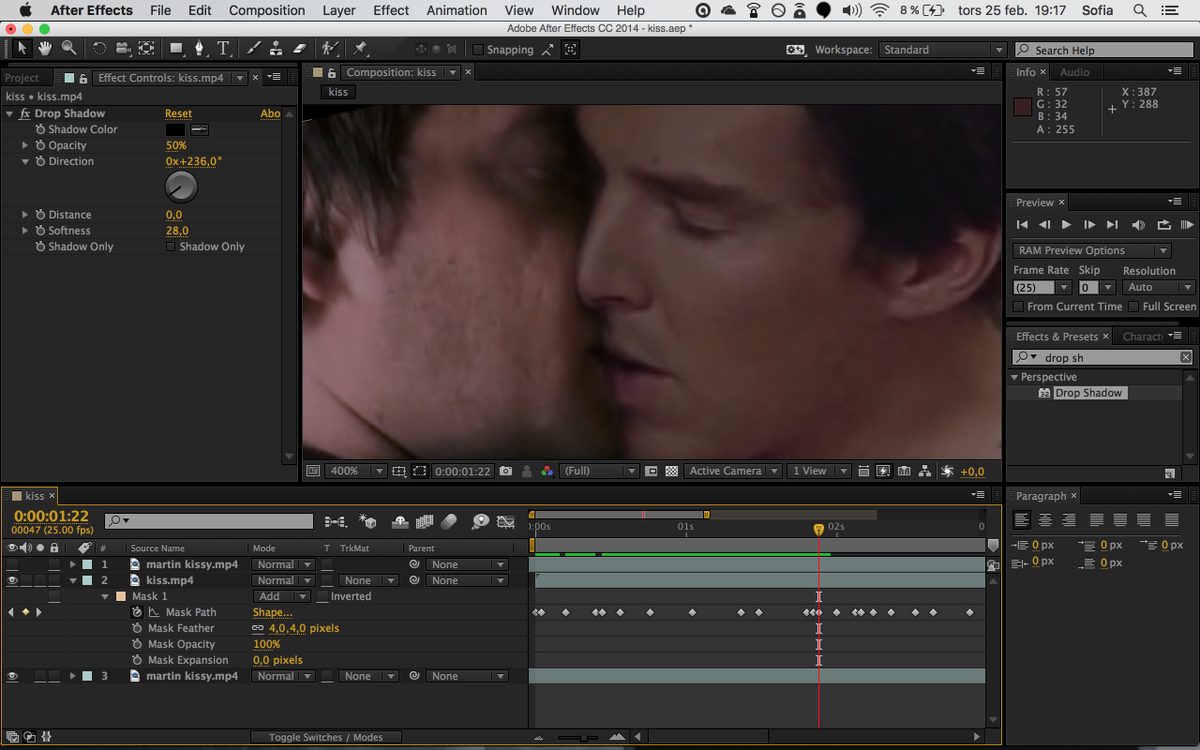Select the Hand tool
Image resolution: width=1200 pixels, height=750 pixels.
click(45, 48)
